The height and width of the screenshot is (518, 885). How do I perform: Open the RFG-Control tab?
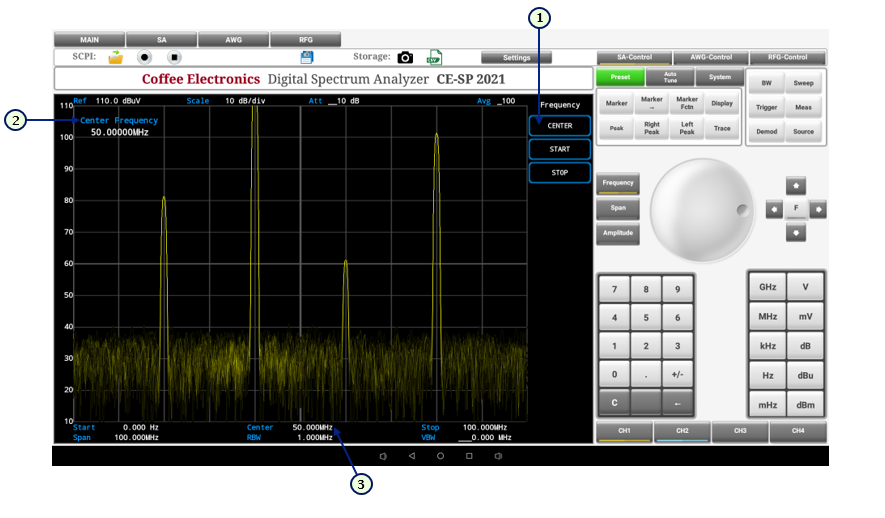(788, 58)
